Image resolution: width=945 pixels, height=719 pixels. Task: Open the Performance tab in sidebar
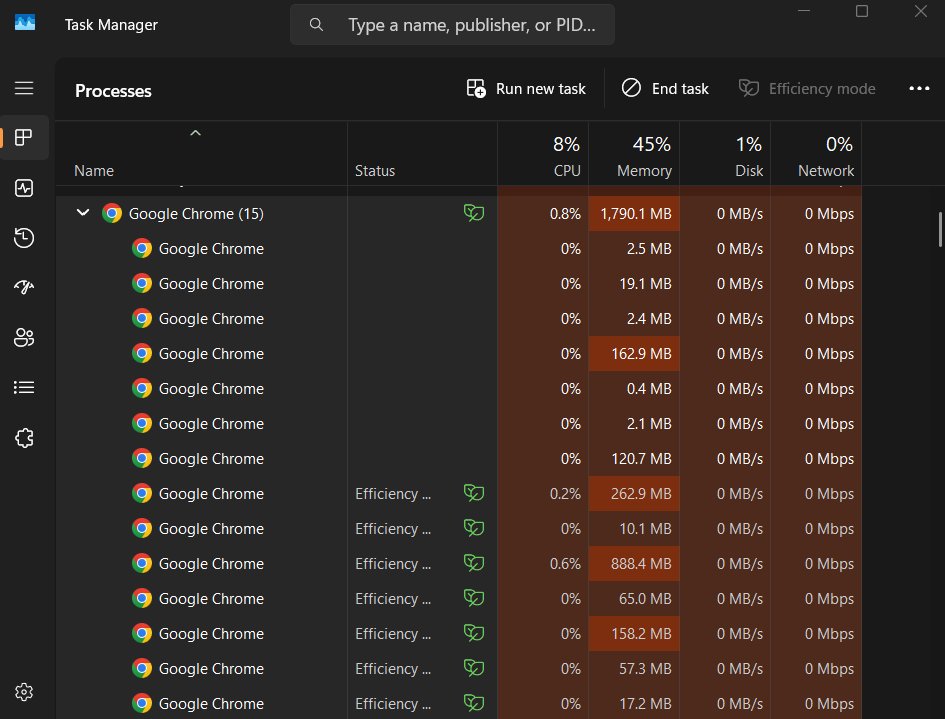[x=24, y=188]
